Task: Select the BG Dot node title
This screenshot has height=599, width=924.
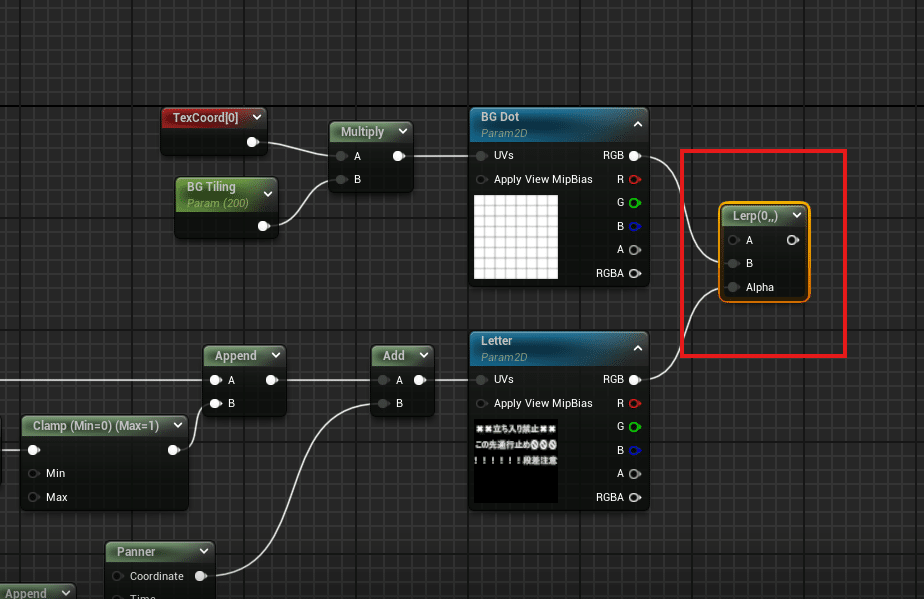Action: coord(500,117)
